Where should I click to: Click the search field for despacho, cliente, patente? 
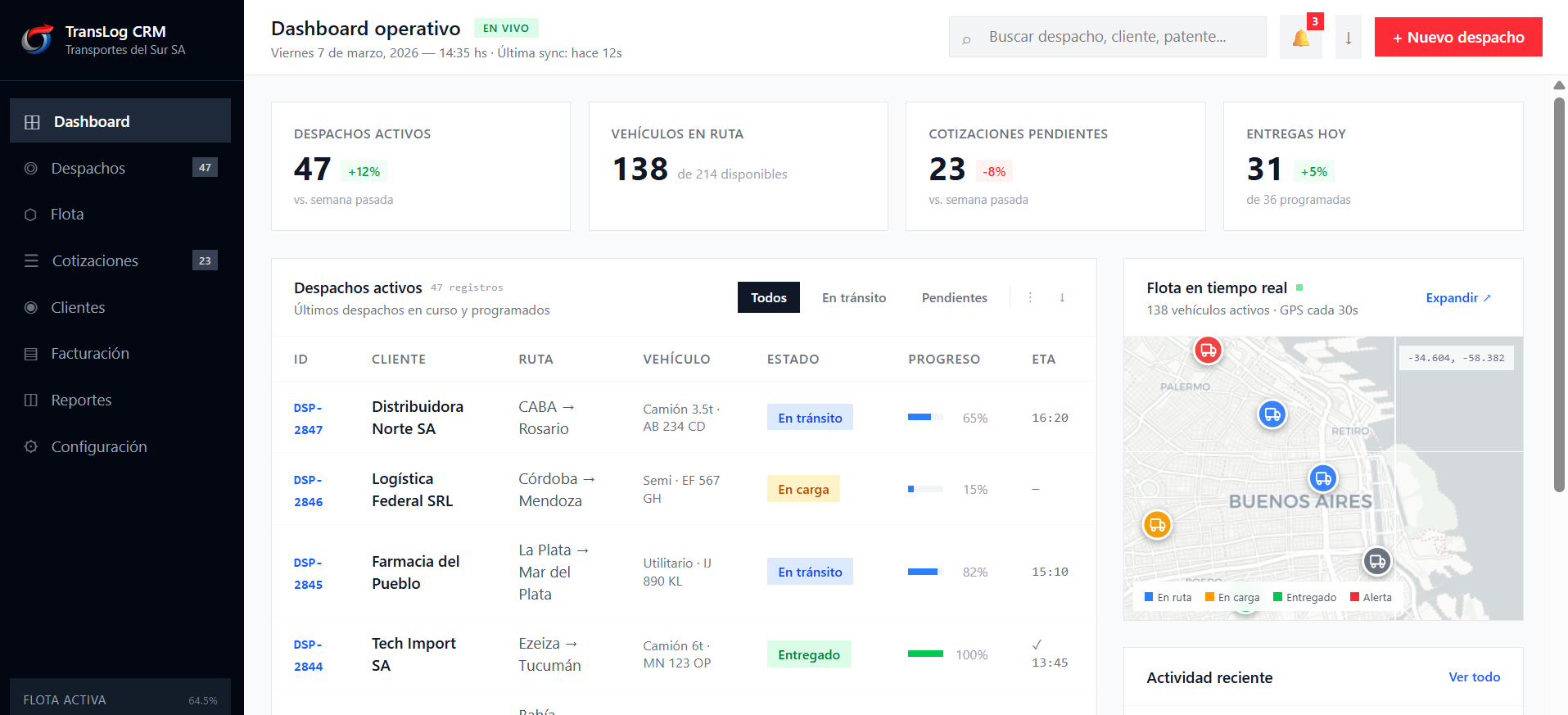(x=1107, y=37)
